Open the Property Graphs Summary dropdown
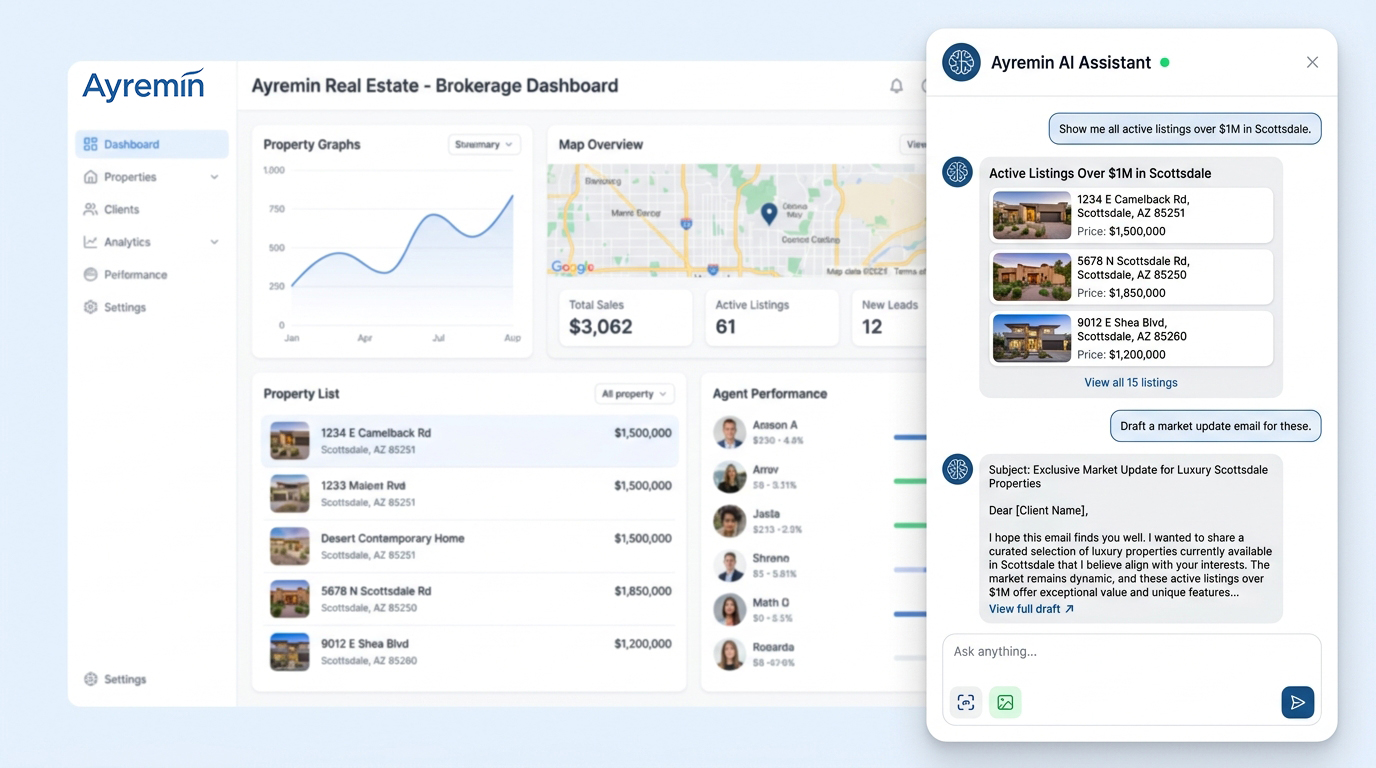Screen dimensions: 1376x768 (x=484, y=144)
